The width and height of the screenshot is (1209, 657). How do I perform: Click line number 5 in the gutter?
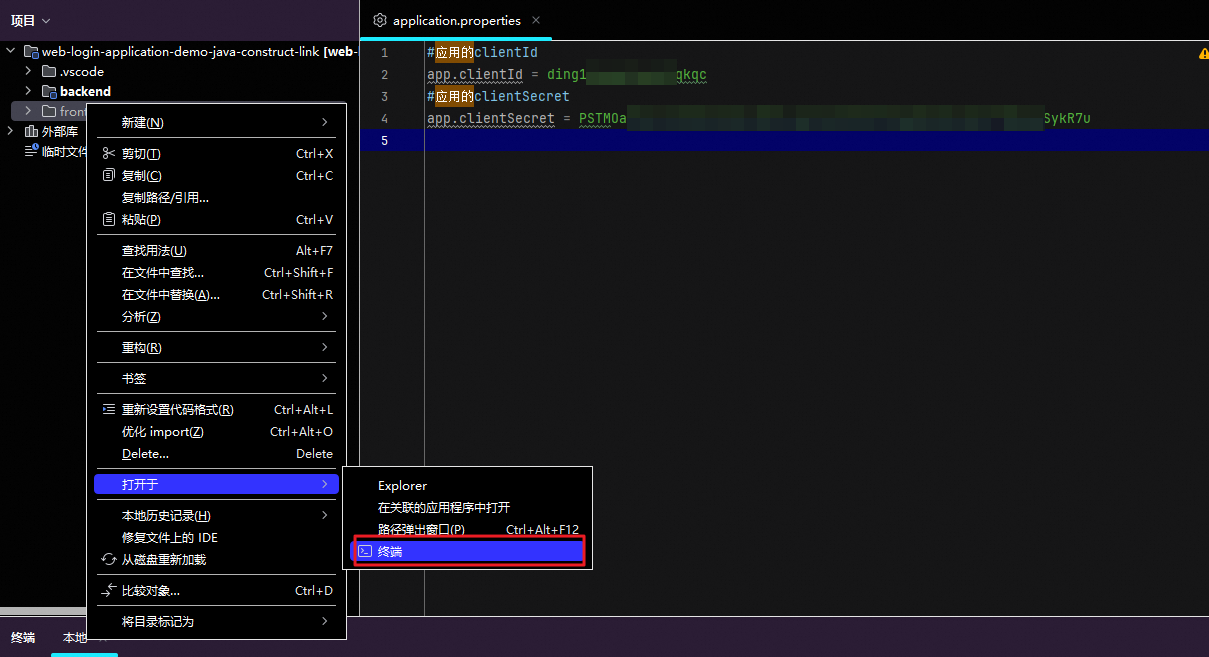[384, 141]
